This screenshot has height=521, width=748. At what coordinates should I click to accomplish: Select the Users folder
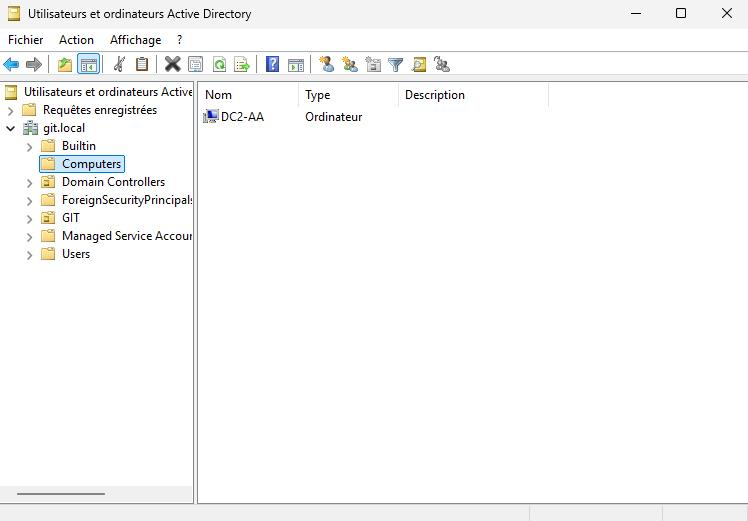point(76,254)
